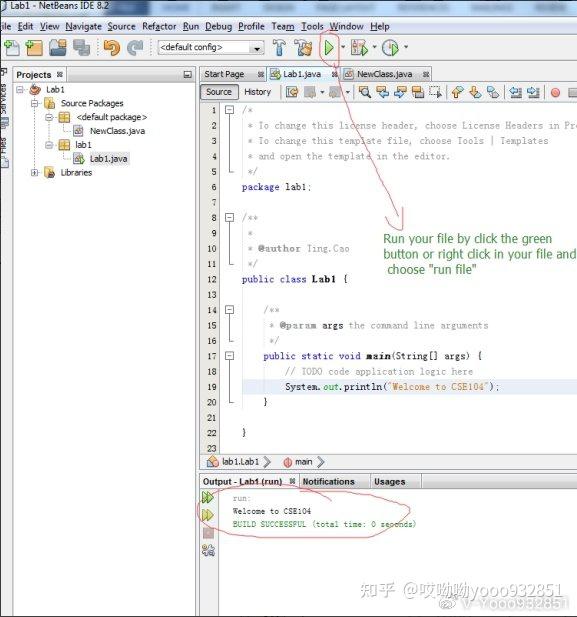Click the Output settings icon
This screenshot has width=577, height=617.
tap(208, 550)
